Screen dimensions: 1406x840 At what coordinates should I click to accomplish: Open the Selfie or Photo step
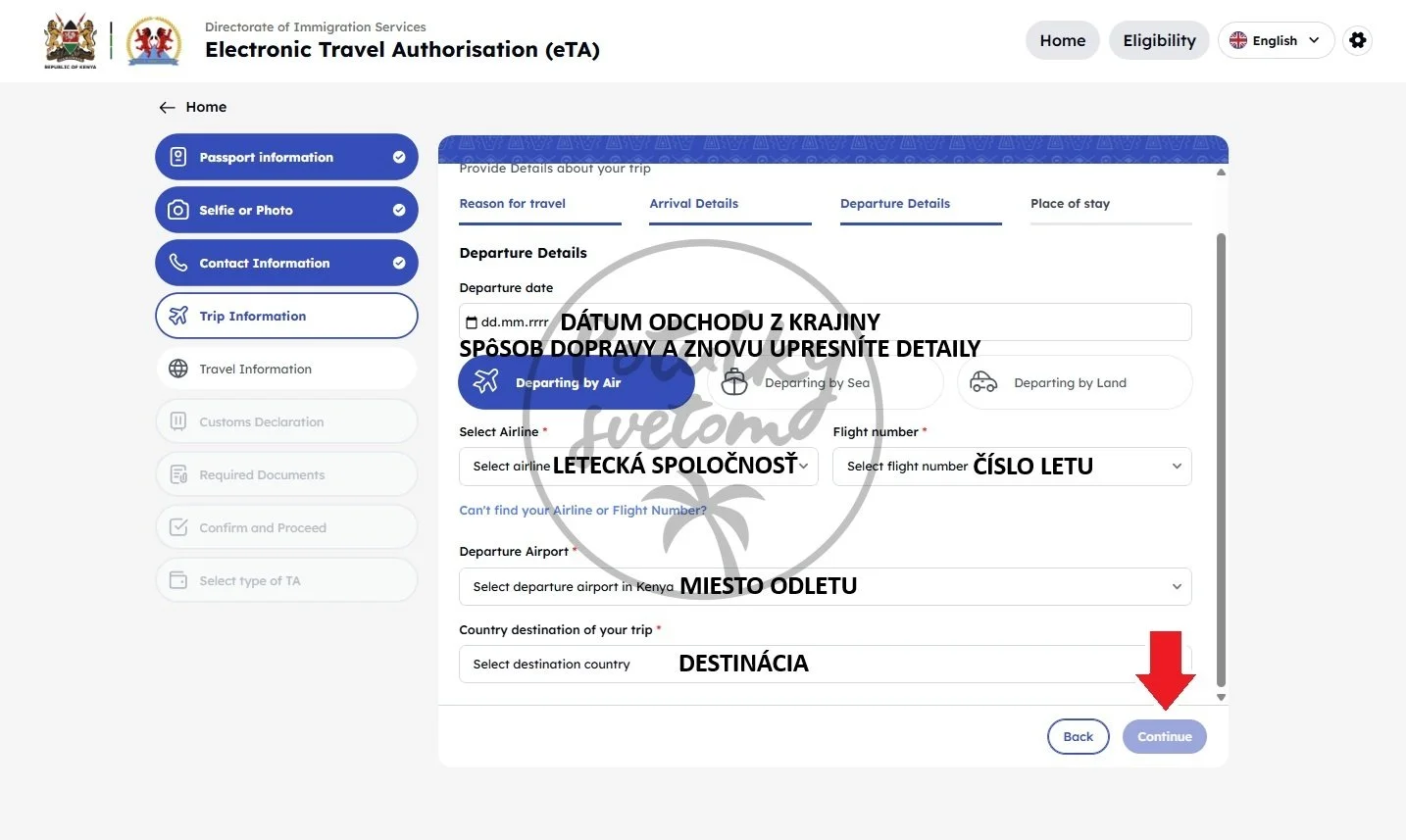coord(286,210)
